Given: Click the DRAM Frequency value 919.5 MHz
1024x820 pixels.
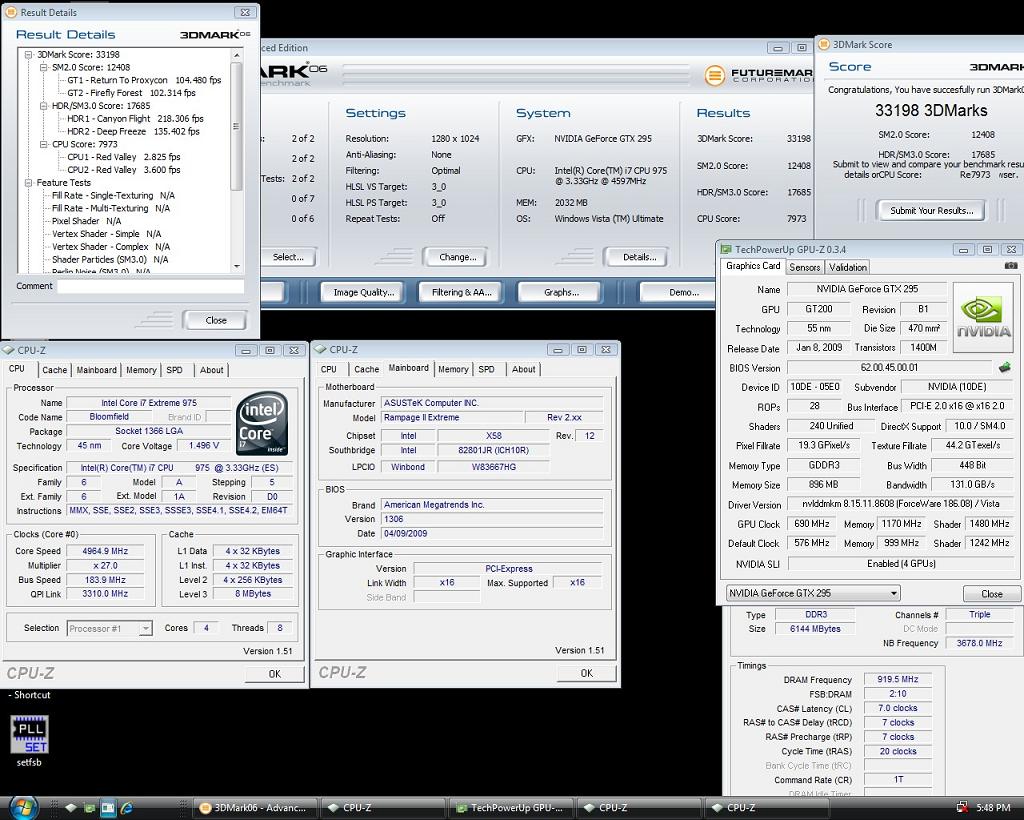Looking at the screenshot, I should 897,680.
